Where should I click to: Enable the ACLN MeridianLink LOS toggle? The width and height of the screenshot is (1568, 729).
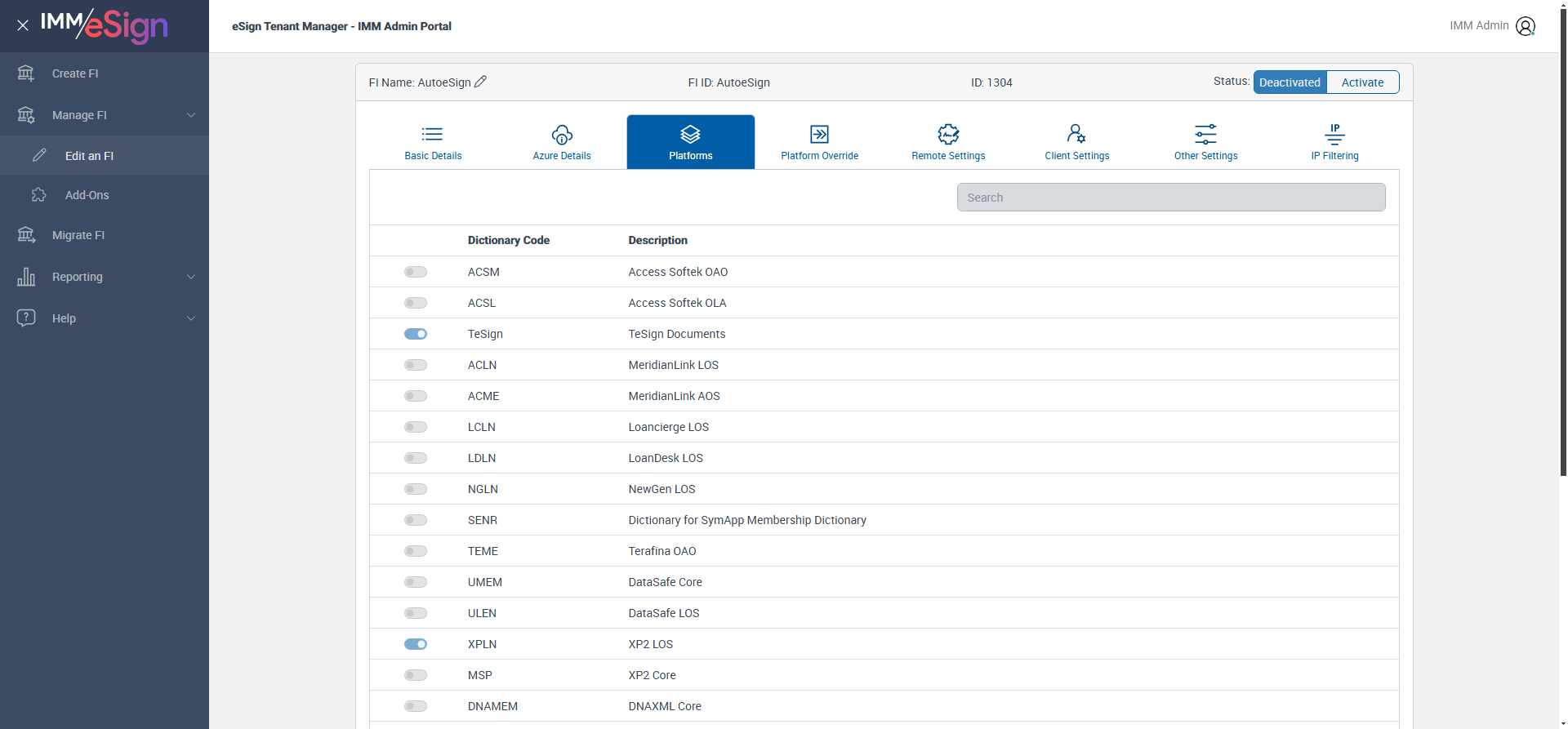coord(416,365)
